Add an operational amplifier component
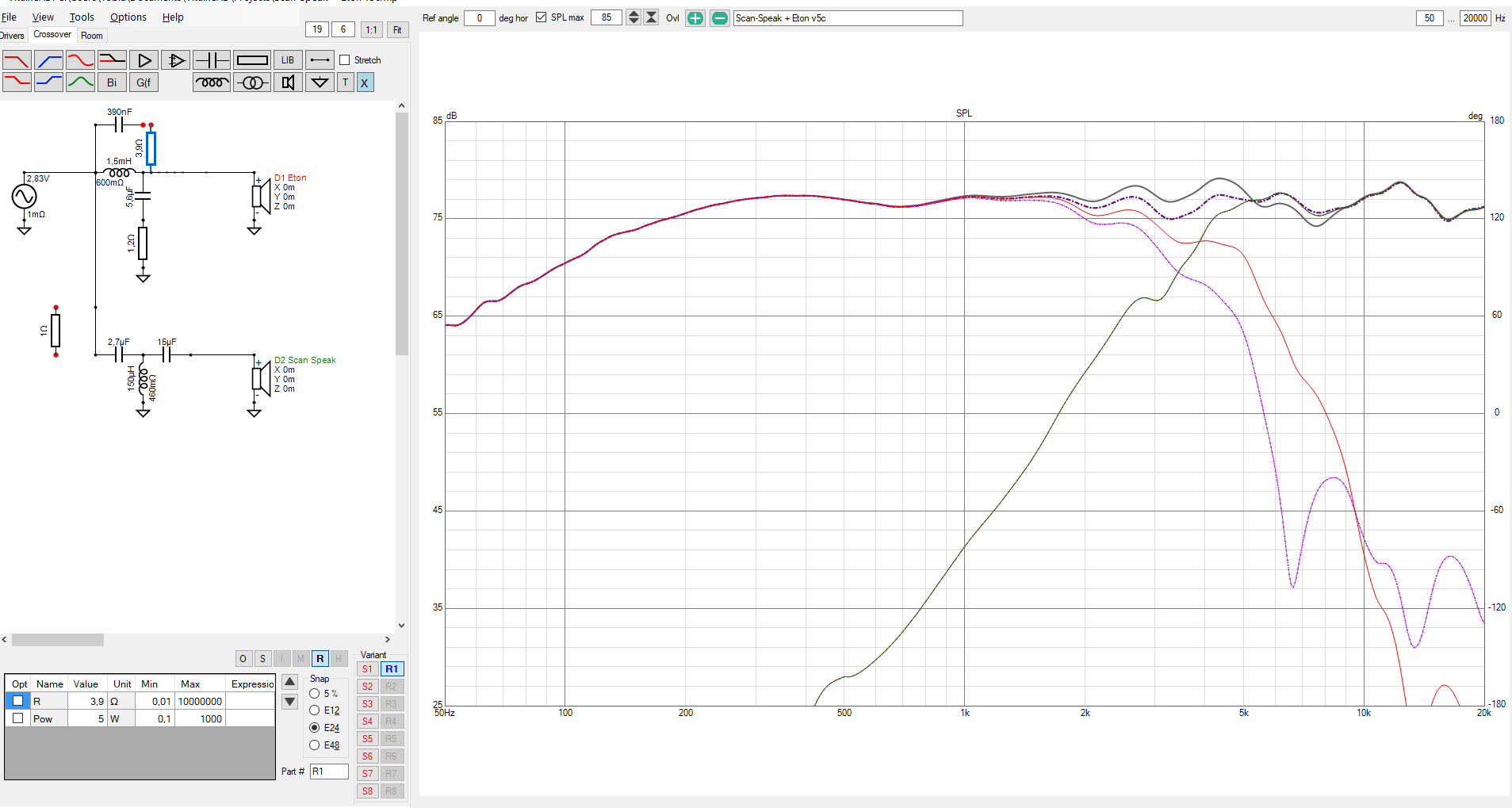 pyautogui.click(x=175, y=60)
